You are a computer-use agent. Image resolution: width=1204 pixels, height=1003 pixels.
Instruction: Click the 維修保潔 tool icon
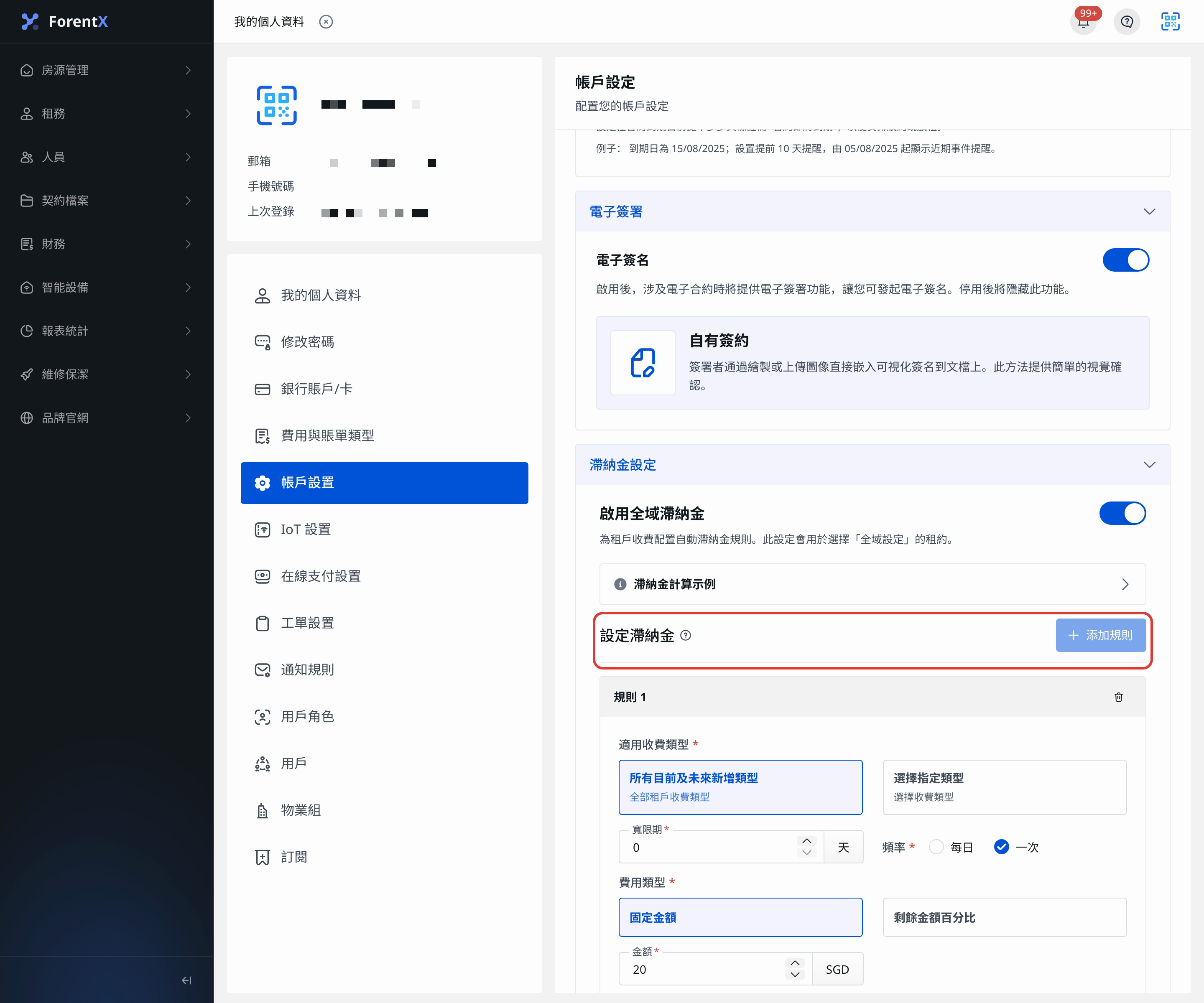click(26, 374)
